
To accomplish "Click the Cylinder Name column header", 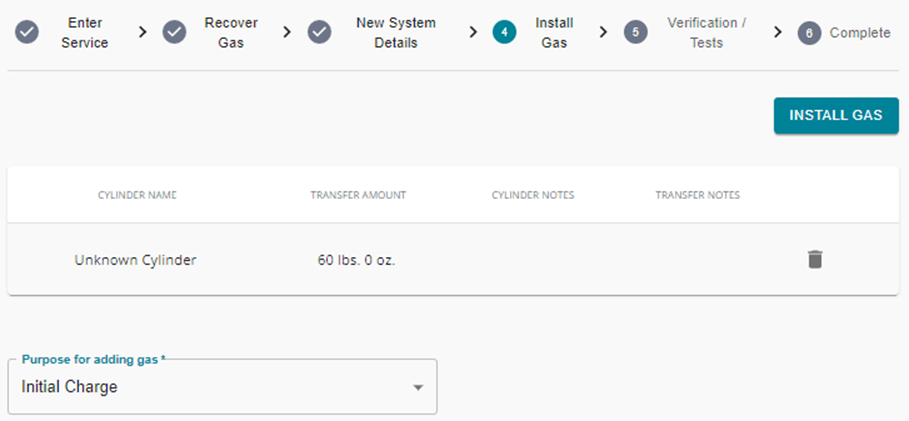I will [x=137, y=195].
